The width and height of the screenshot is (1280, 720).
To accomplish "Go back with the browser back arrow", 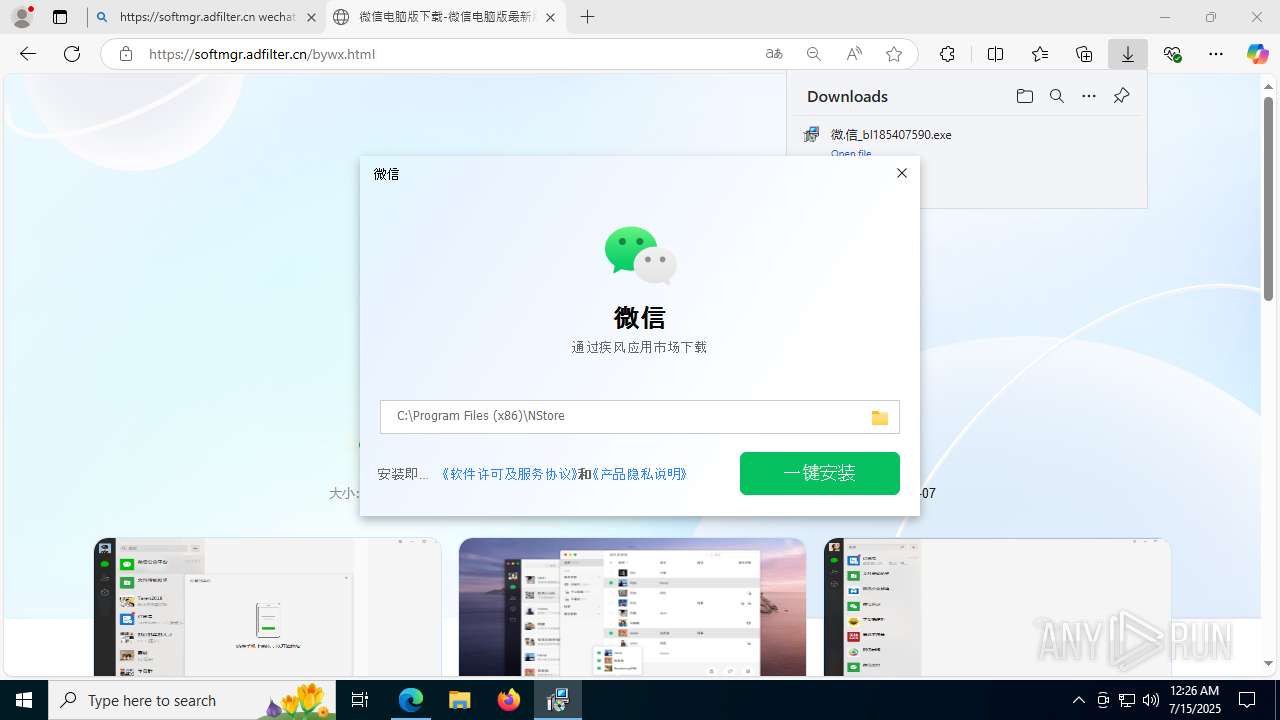I will pos(28,54).
